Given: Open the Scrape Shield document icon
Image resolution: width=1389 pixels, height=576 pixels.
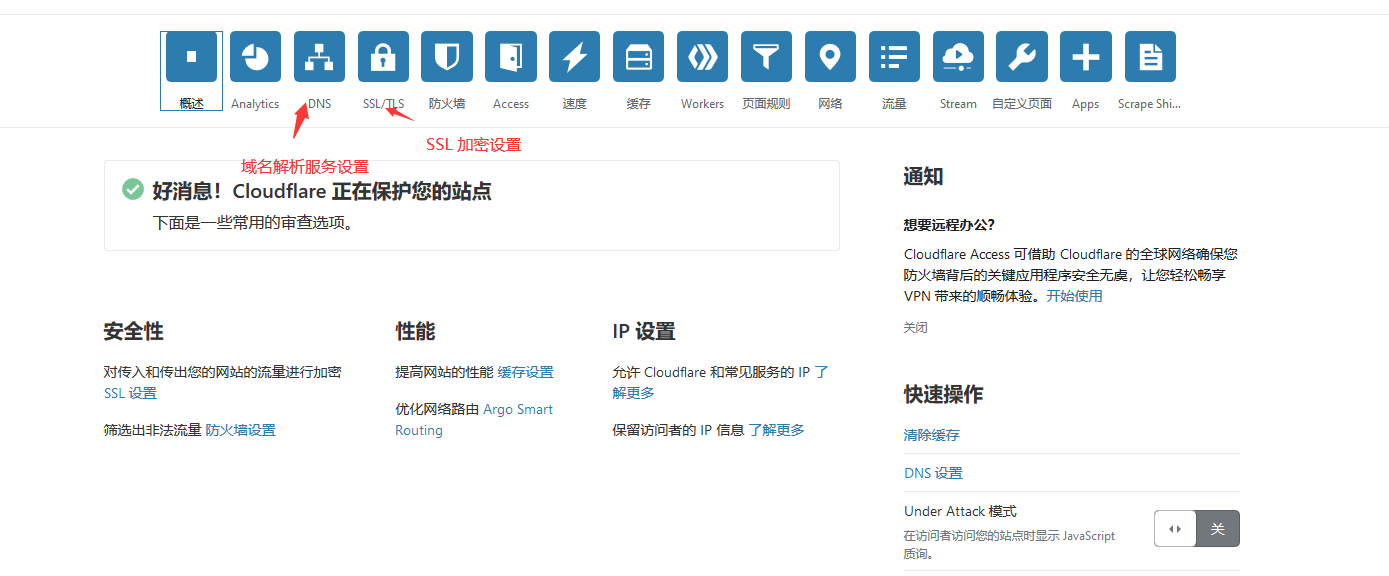Looking at the screenshot, I should coord(1150,57).
